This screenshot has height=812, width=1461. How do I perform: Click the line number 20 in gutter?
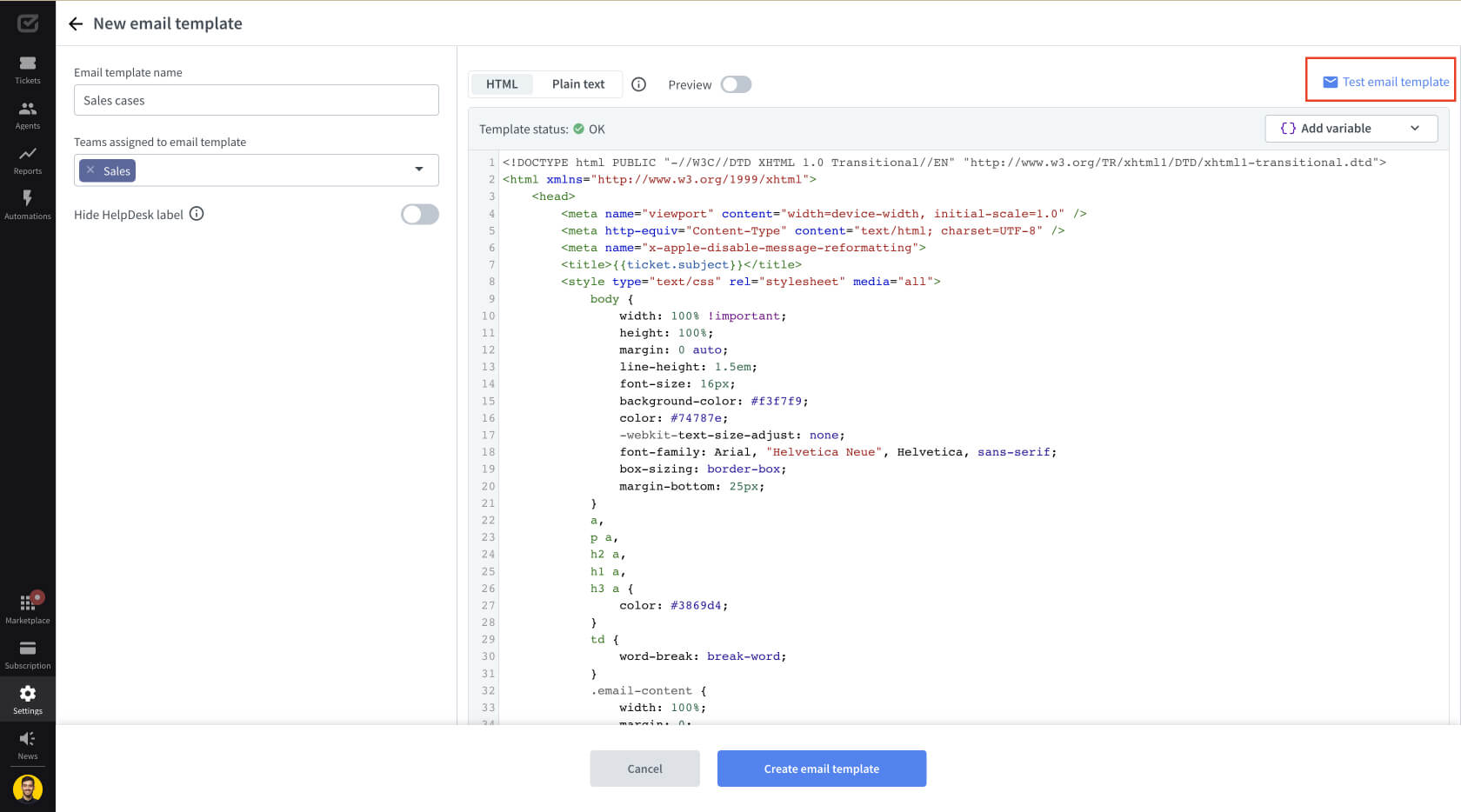(x=488, y=487)
